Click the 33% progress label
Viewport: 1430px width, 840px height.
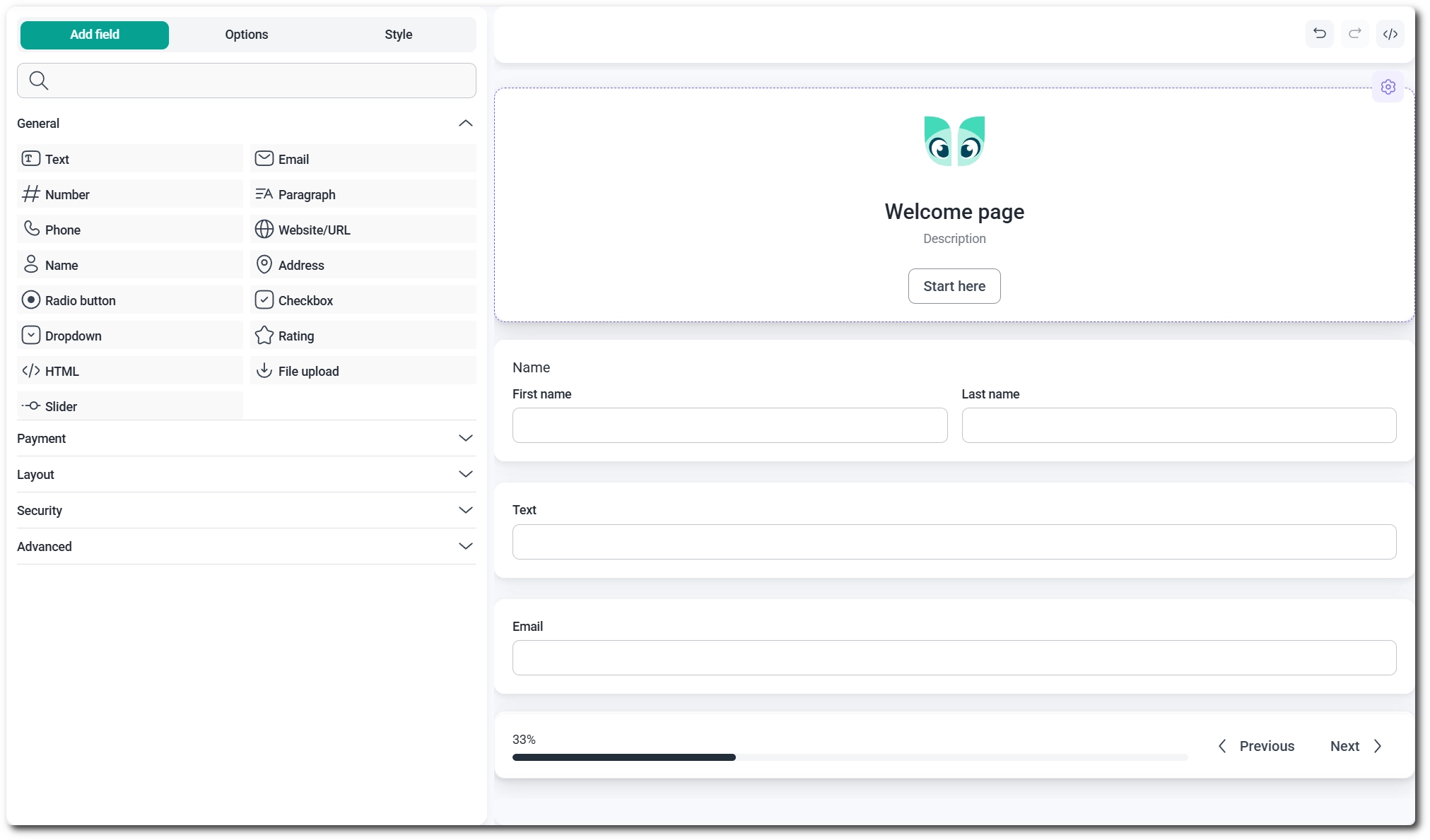524,740
